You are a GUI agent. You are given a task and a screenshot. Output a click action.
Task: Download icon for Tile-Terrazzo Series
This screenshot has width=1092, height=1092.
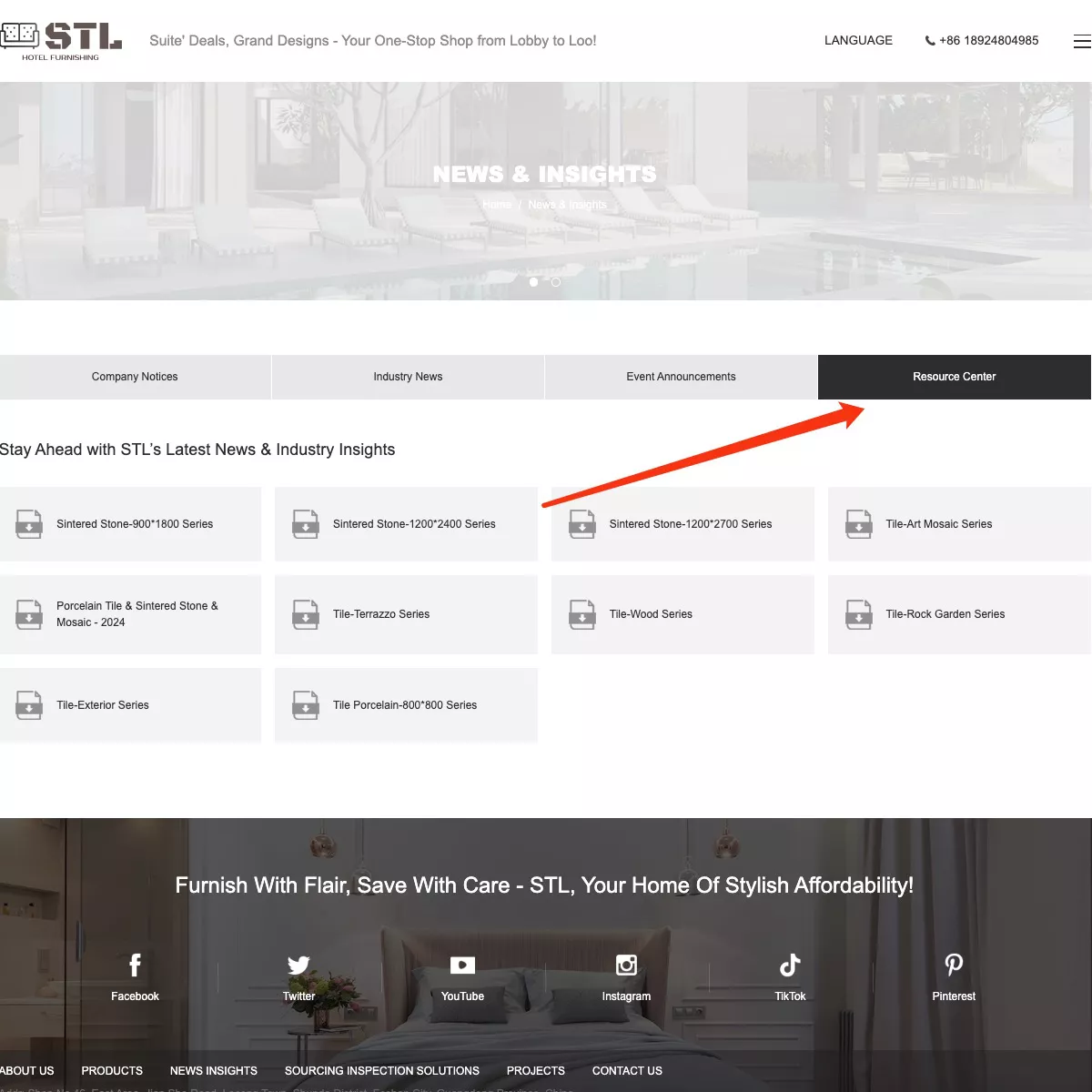[306, 614]
